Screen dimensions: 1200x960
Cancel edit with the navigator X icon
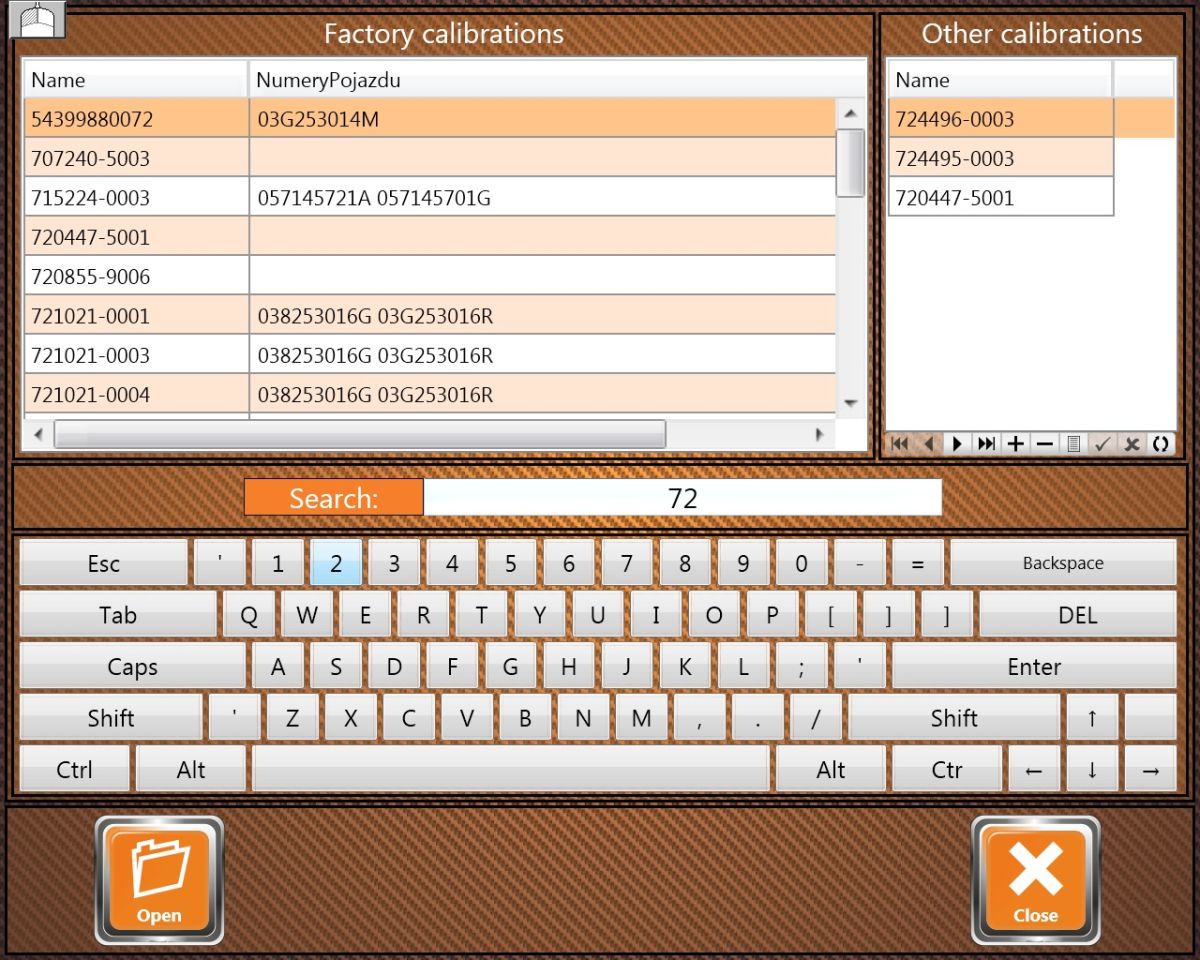(1131, 444)
